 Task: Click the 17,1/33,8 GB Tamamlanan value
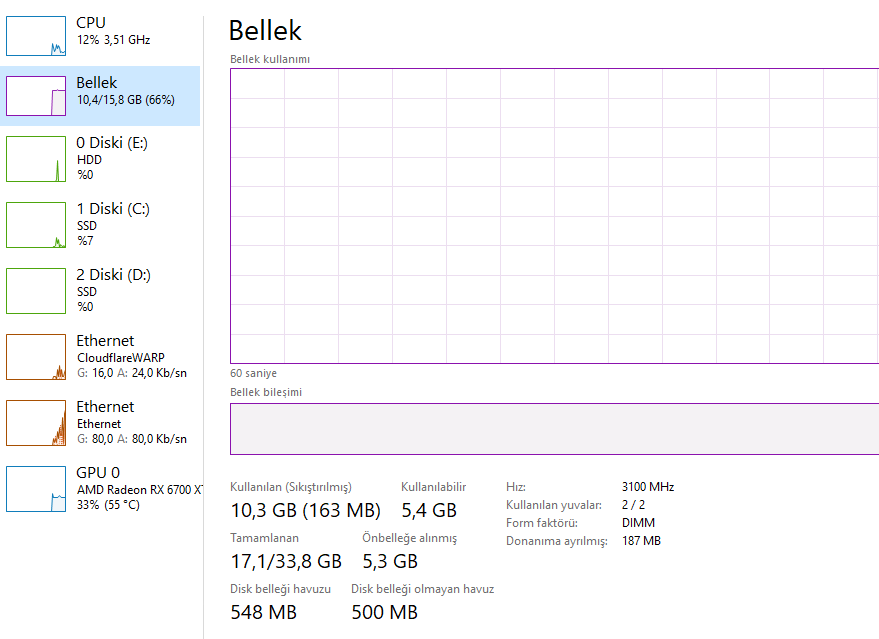coord(286,561)
